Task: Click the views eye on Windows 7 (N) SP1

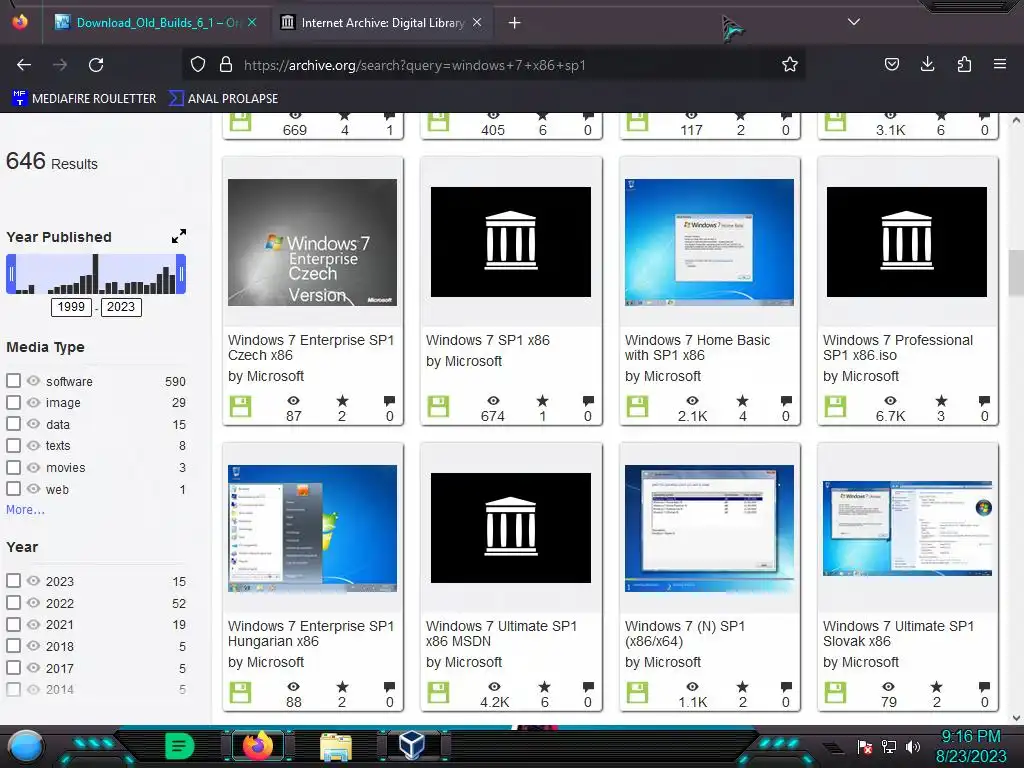Action: [692, 686]
